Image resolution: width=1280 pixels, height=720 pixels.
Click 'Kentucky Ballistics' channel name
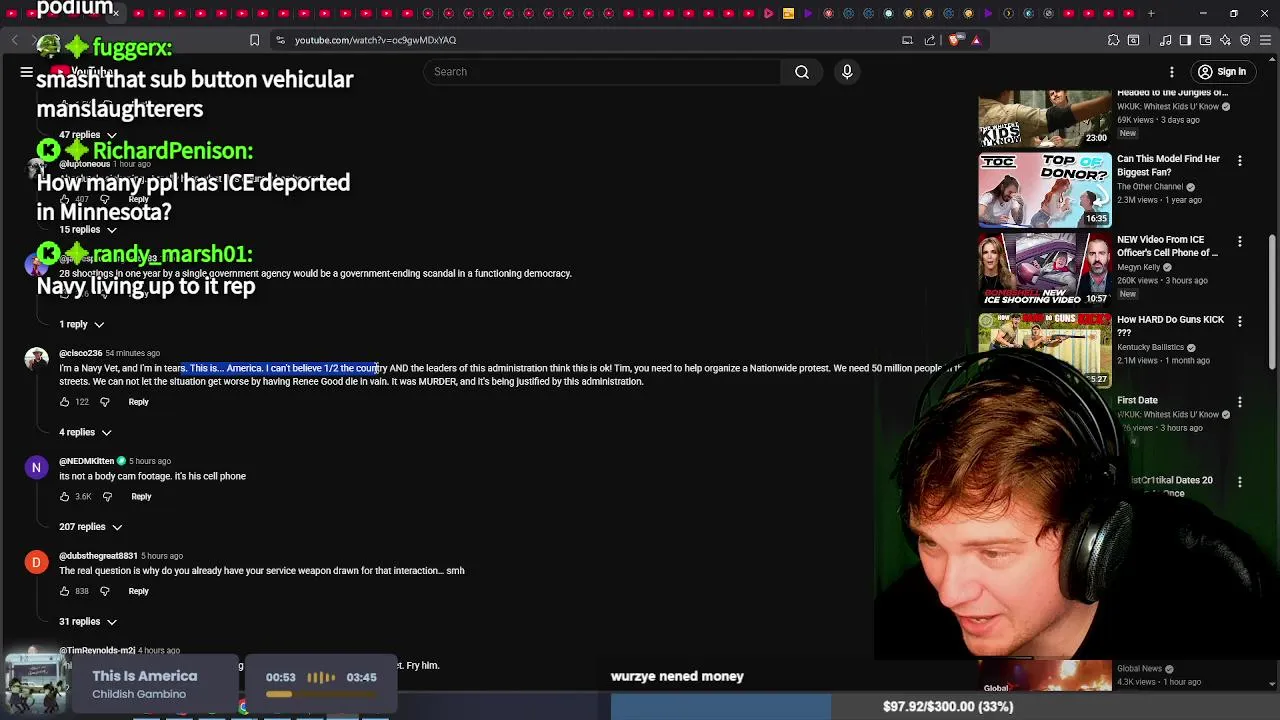(1150, 348)
